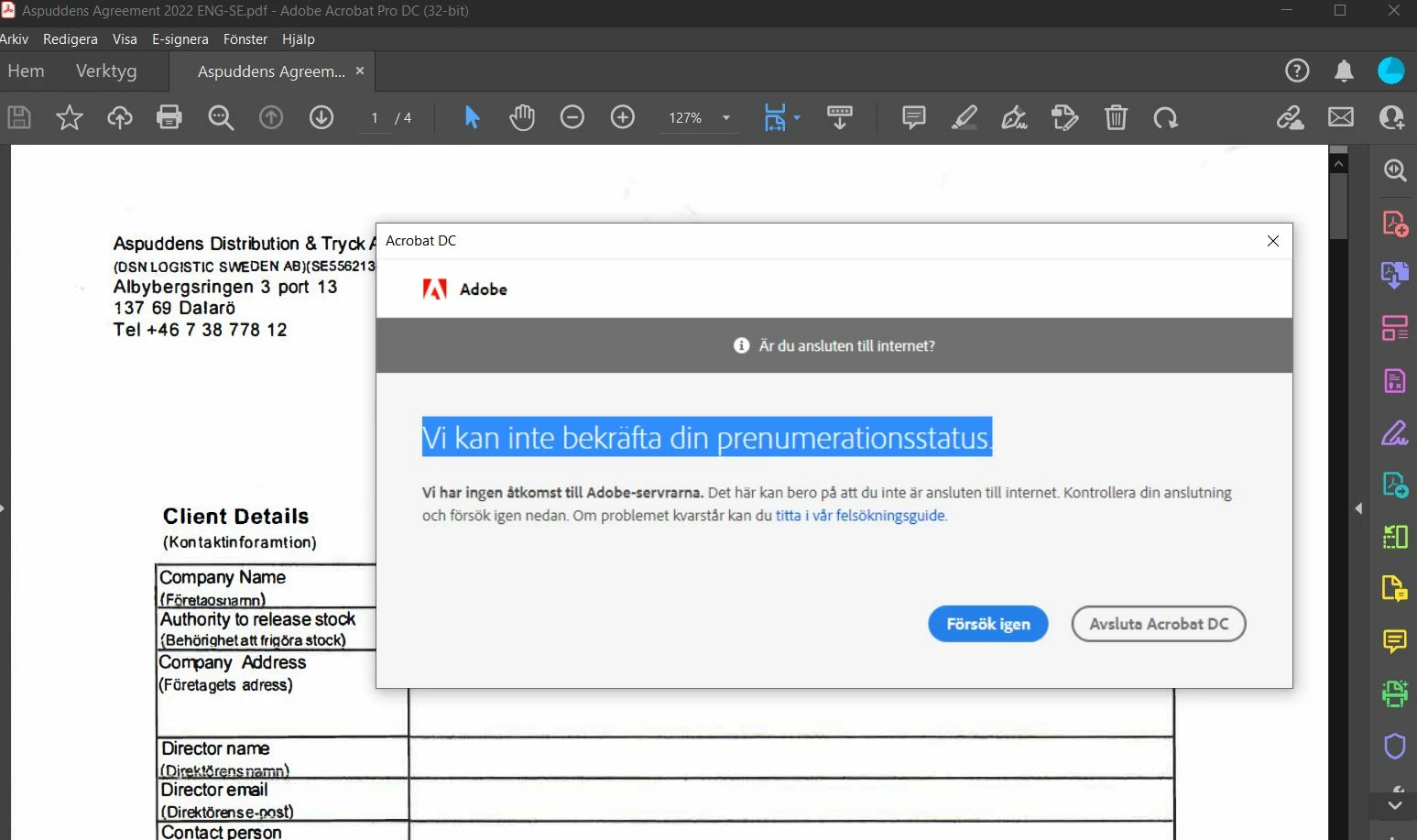Go to previous page arrow
This screenshot has width=1417, height=840.
pos(271,117)
